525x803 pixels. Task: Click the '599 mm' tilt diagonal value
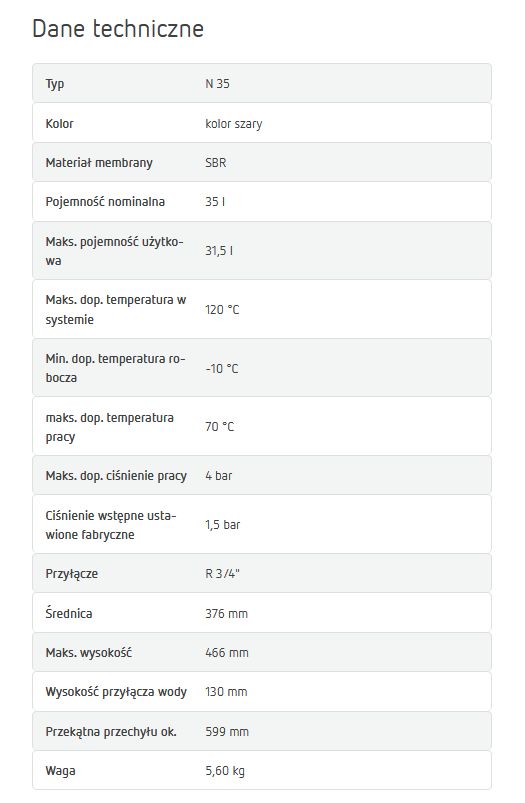[x=227, y=732]
